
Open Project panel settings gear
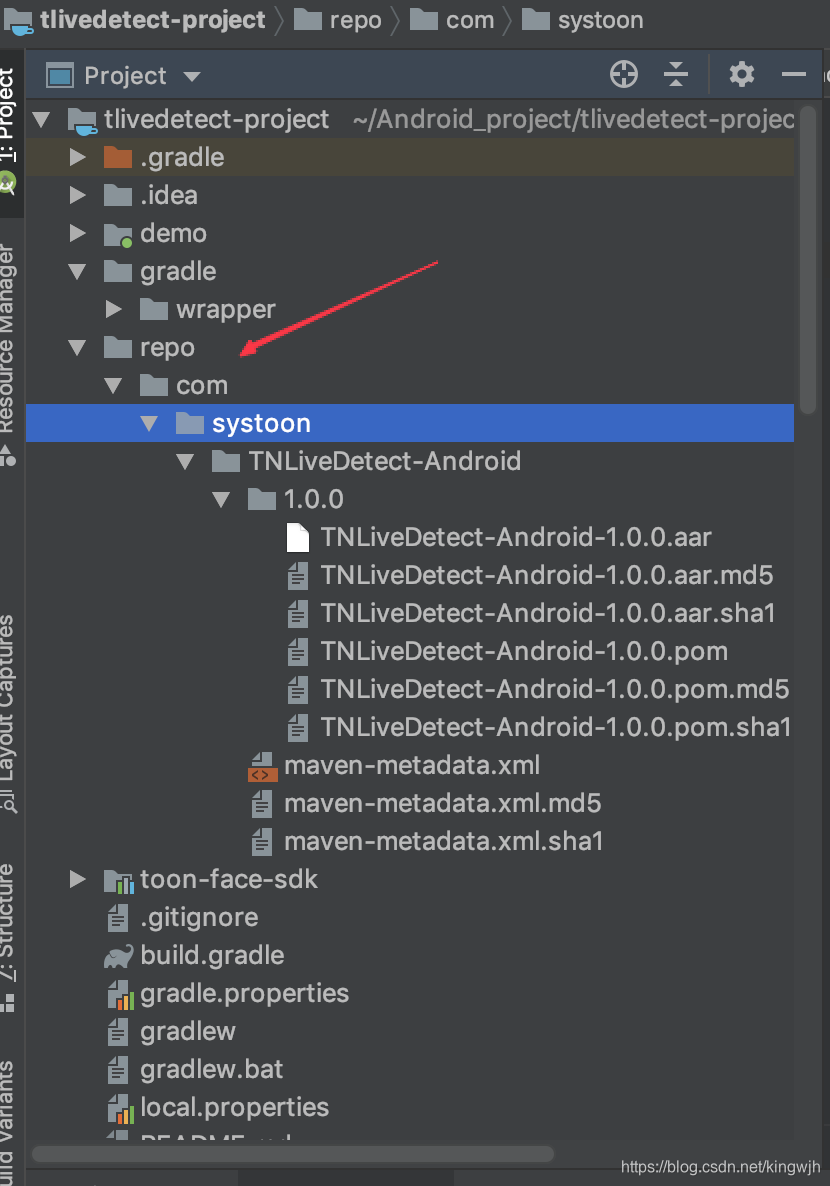click(x=741, y=74)
